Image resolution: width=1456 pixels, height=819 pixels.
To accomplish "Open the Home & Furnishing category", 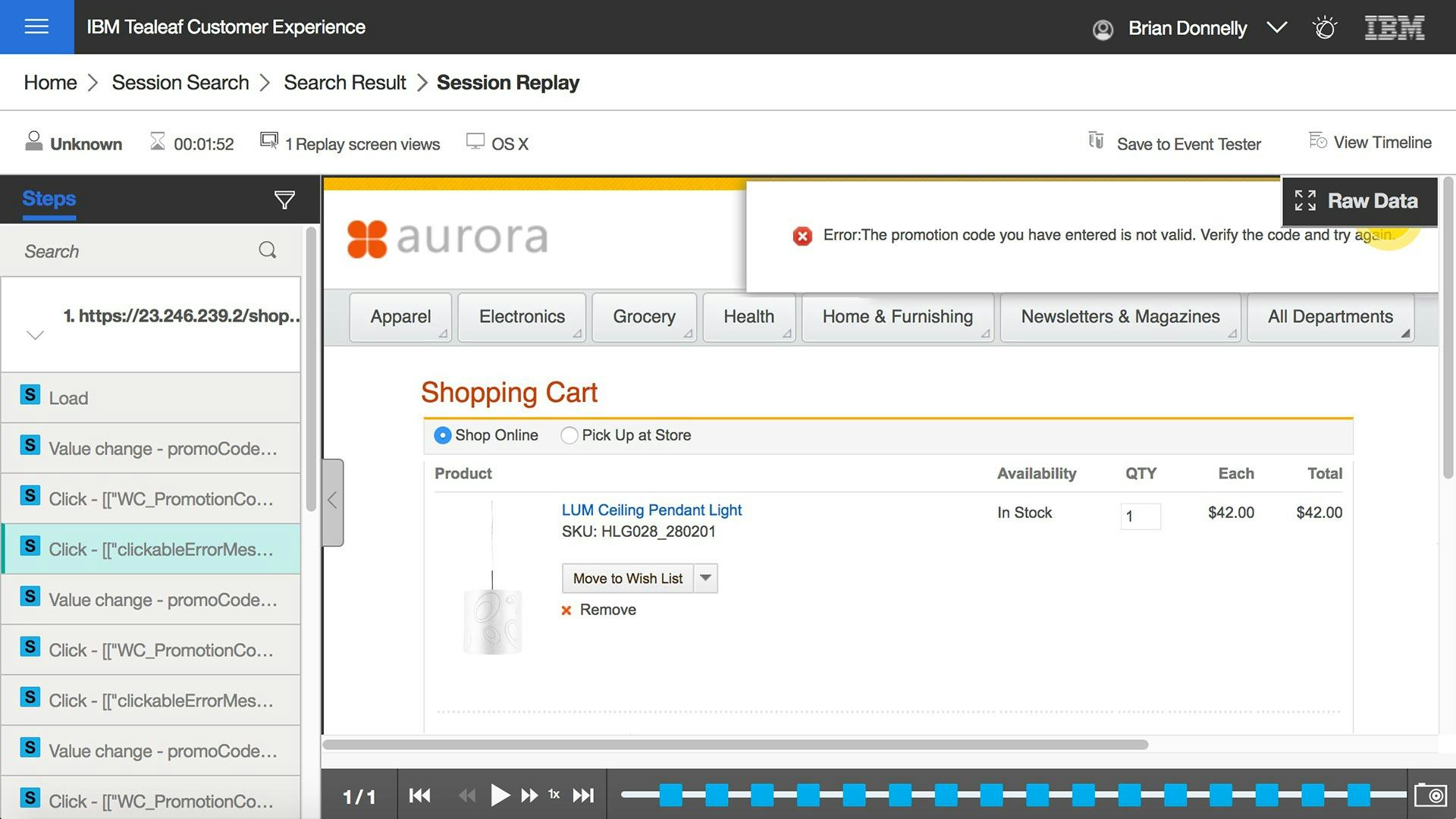I will (x=897, y=317).
